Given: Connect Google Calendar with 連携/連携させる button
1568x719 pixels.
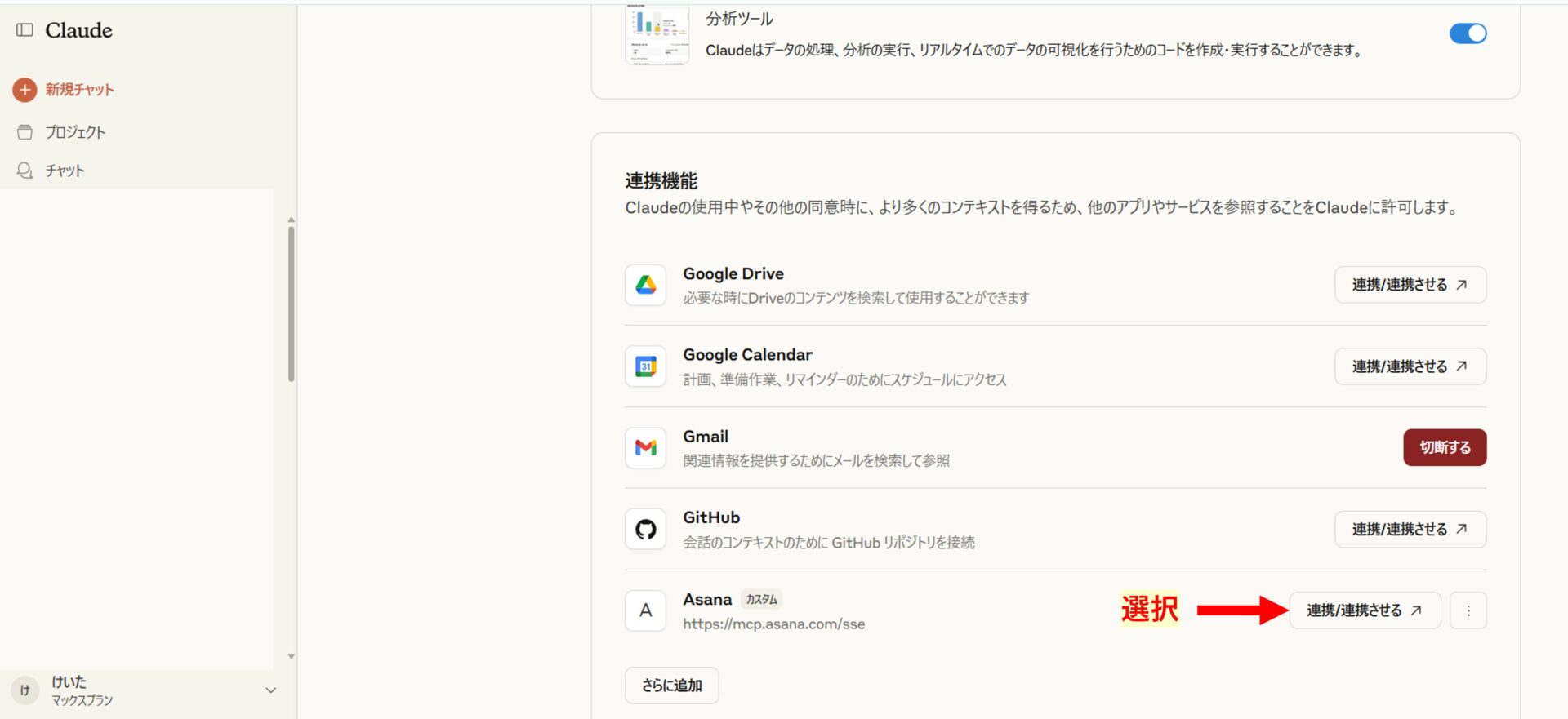Looking at the screenshot, I should click(x=1410, y=366).
